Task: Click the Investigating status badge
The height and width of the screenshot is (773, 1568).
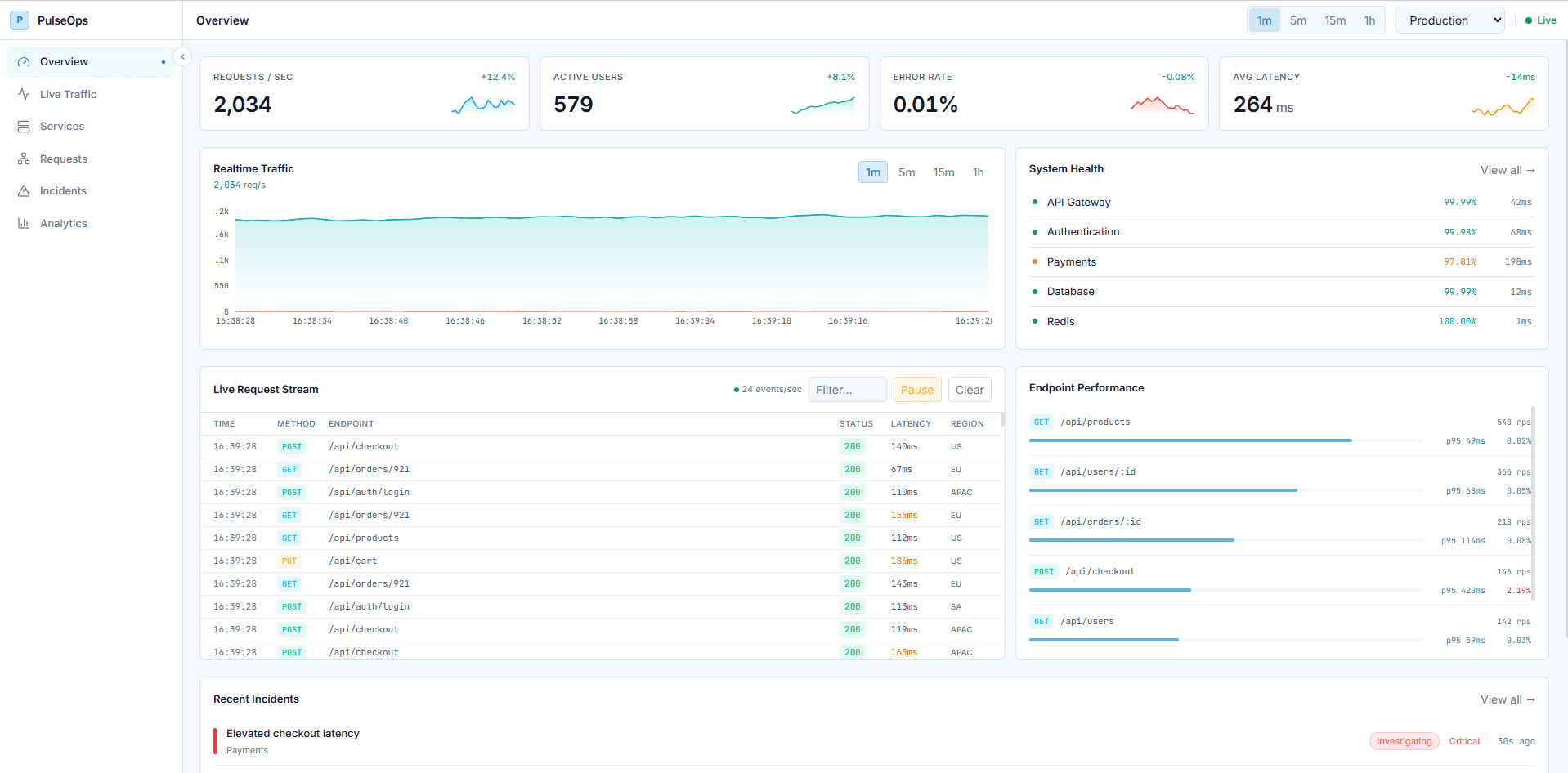Action: click(1404, 742)
